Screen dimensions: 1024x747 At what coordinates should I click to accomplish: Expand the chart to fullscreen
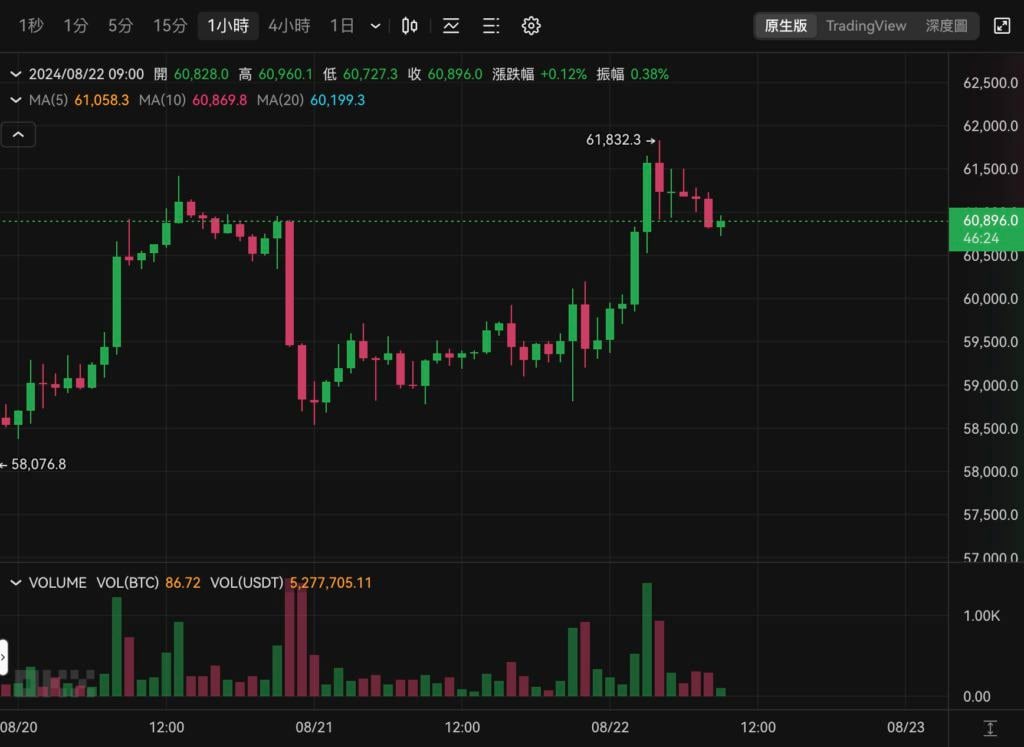[1001, 26]
